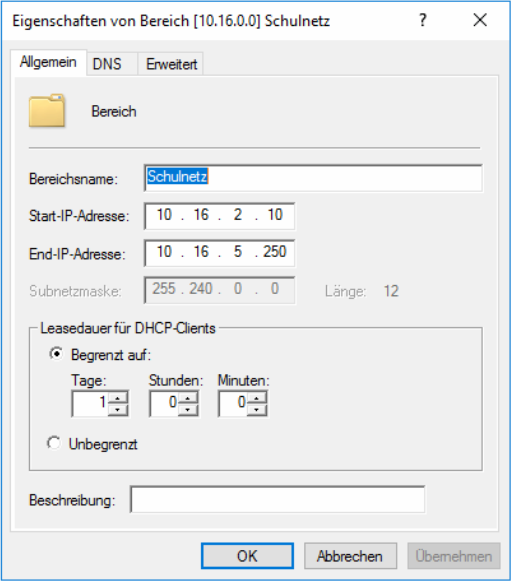Click the Bereich folder icon
The width and height of the screenshot is (511, 581).
47,110
